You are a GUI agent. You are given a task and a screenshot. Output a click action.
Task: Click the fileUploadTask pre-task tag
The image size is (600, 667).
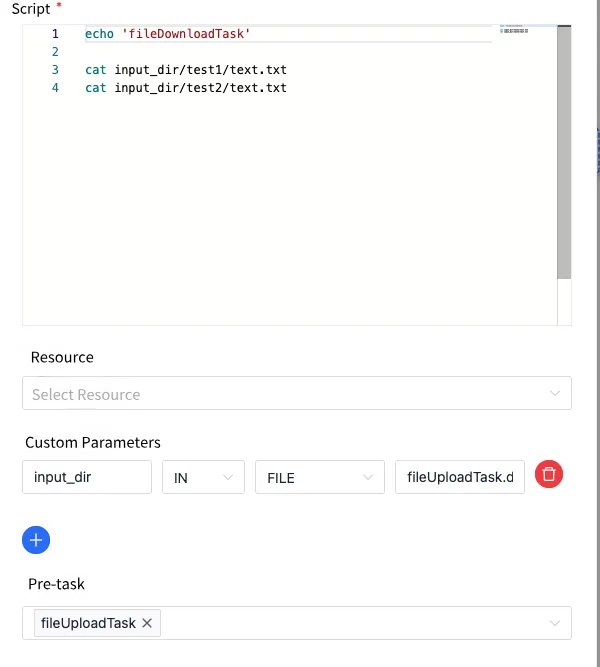(x=88, y=623)
